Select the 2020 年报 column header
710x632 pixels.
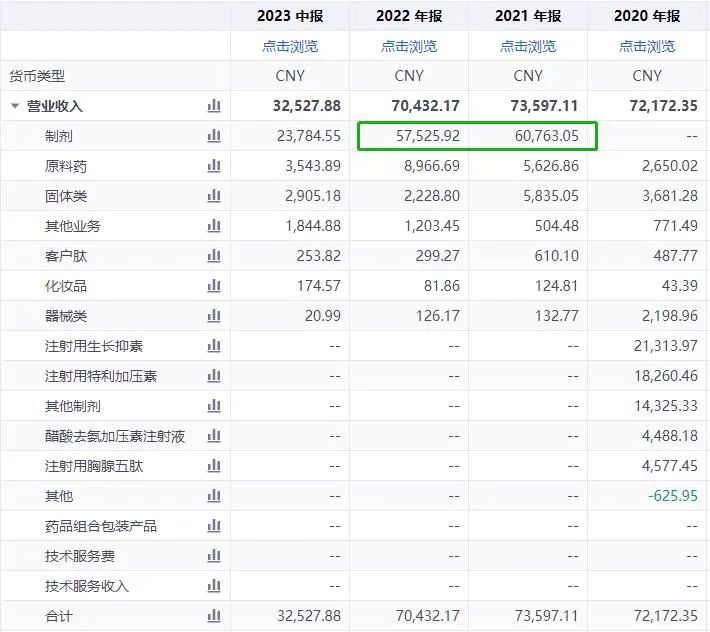(647, 16)
